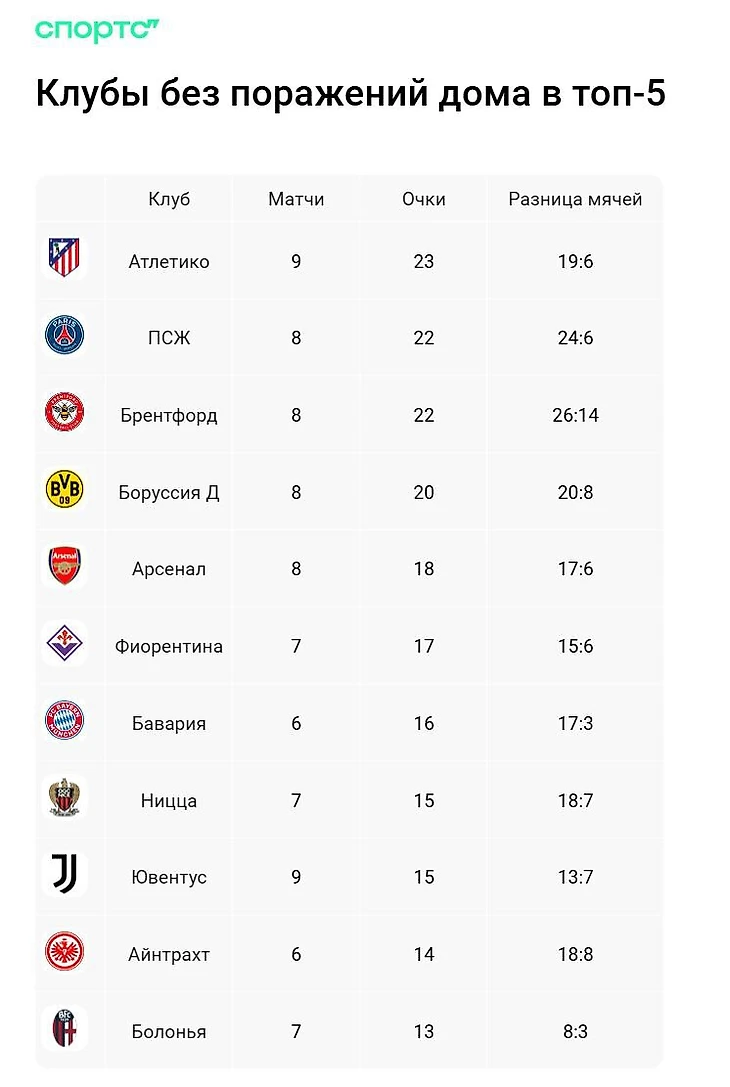Click the 'Очки' column header
The image size is (730, 1087).
424,199
